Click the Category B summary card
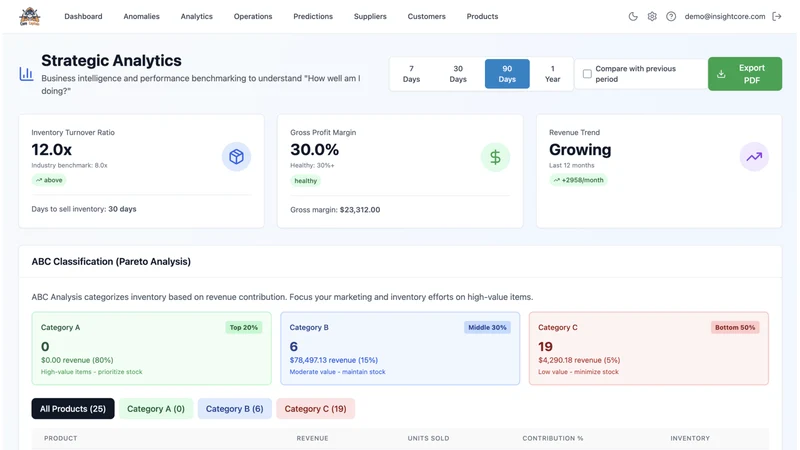This screenshot has width=800, height=450. click(400, 348)
